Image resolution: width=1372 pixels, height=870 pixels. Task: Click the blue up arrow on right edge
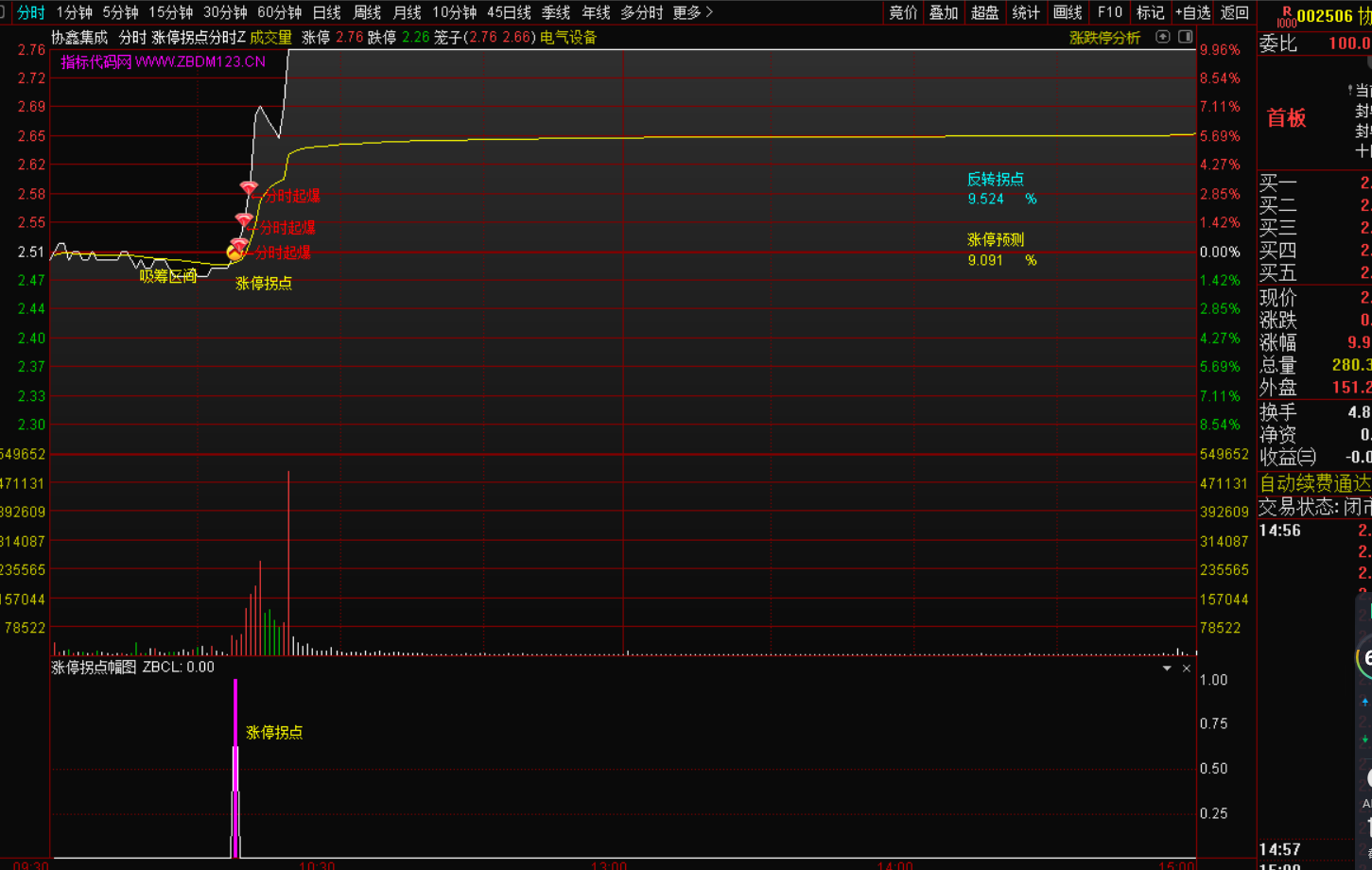[x=1364, y=702]
